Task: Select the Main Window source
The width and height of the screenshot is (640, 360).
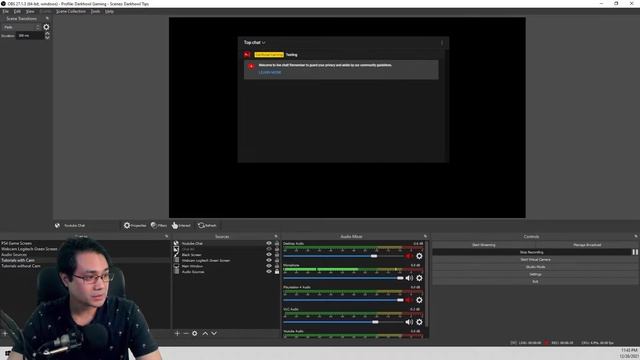Action: [192, 266]
